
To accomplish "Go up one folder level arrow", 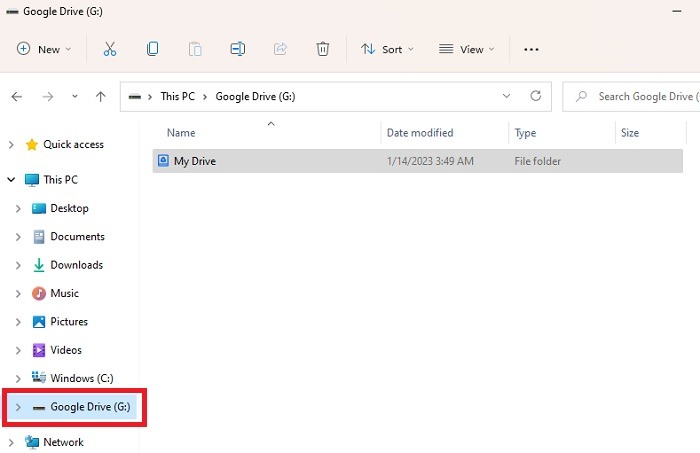I will (101, 96).
